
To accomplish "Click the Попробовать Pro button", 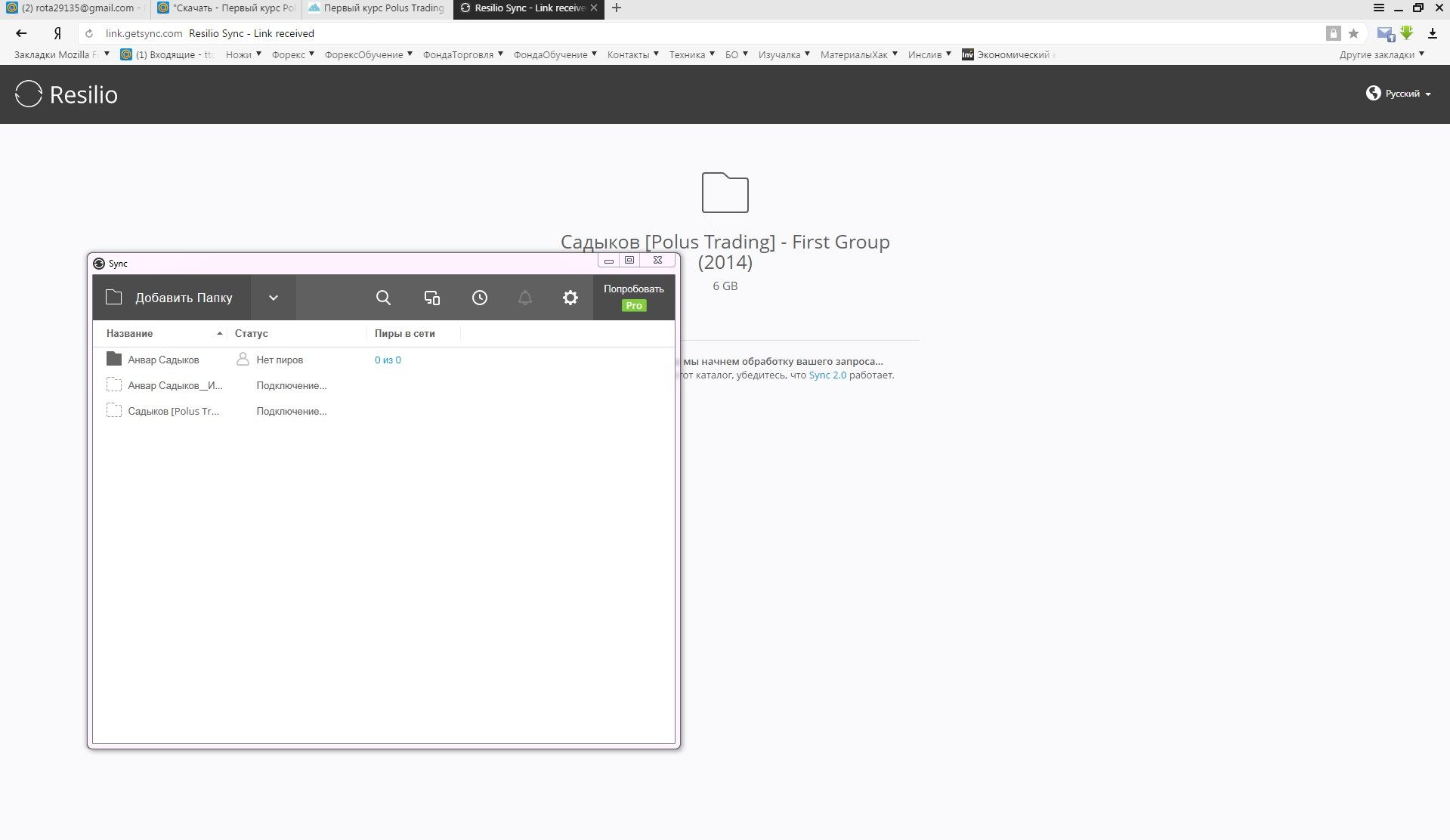I will pos(634,298).
